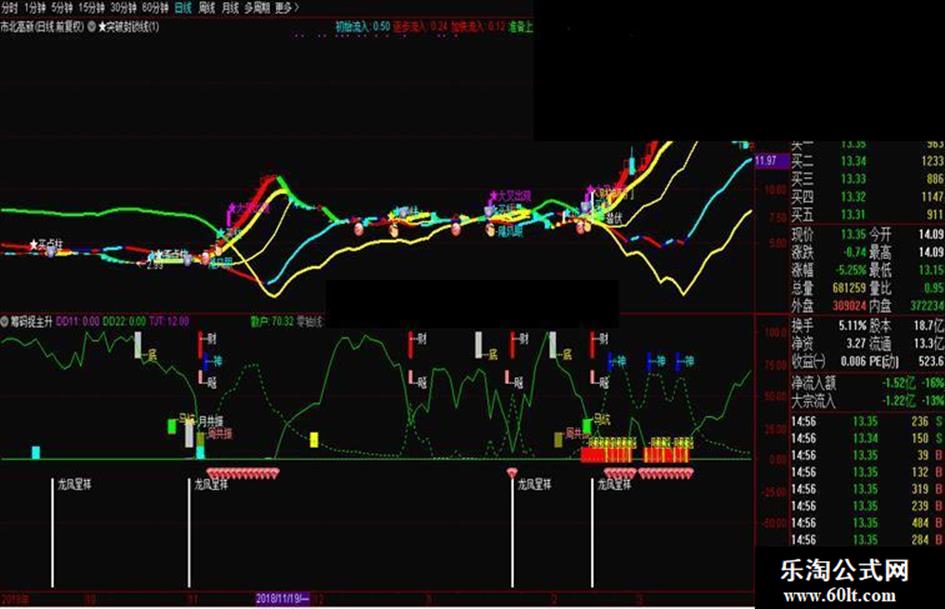
Task: Click the 14:56 tick row with volume 484
Action: click(x=867, y=523)
